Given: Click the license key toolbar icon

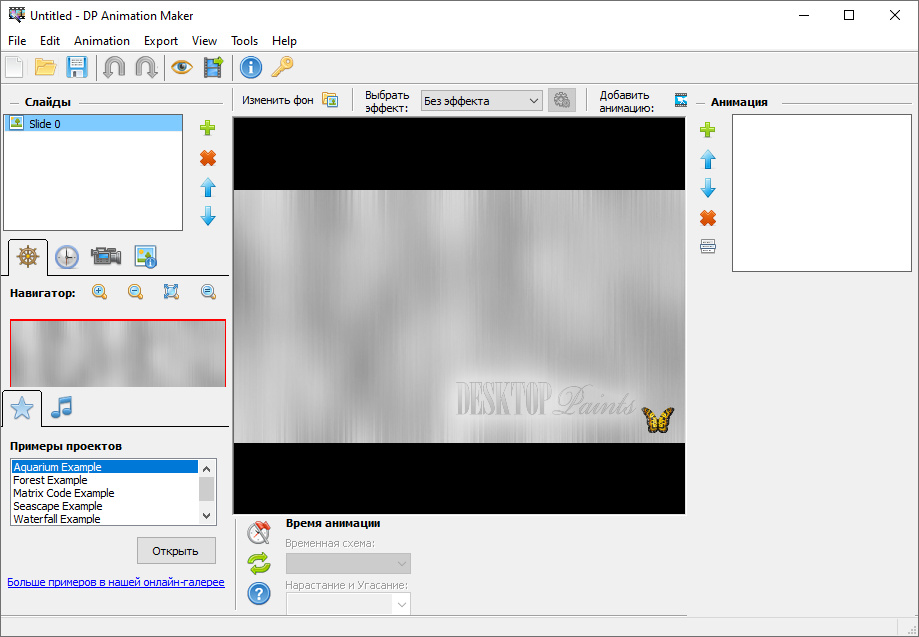Looking at the screenshot, I should click(283, 67).
